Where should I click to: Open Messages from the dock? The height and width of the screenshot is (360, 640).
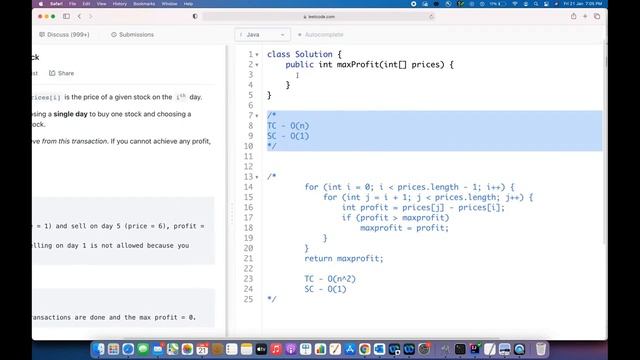[143, 349]
